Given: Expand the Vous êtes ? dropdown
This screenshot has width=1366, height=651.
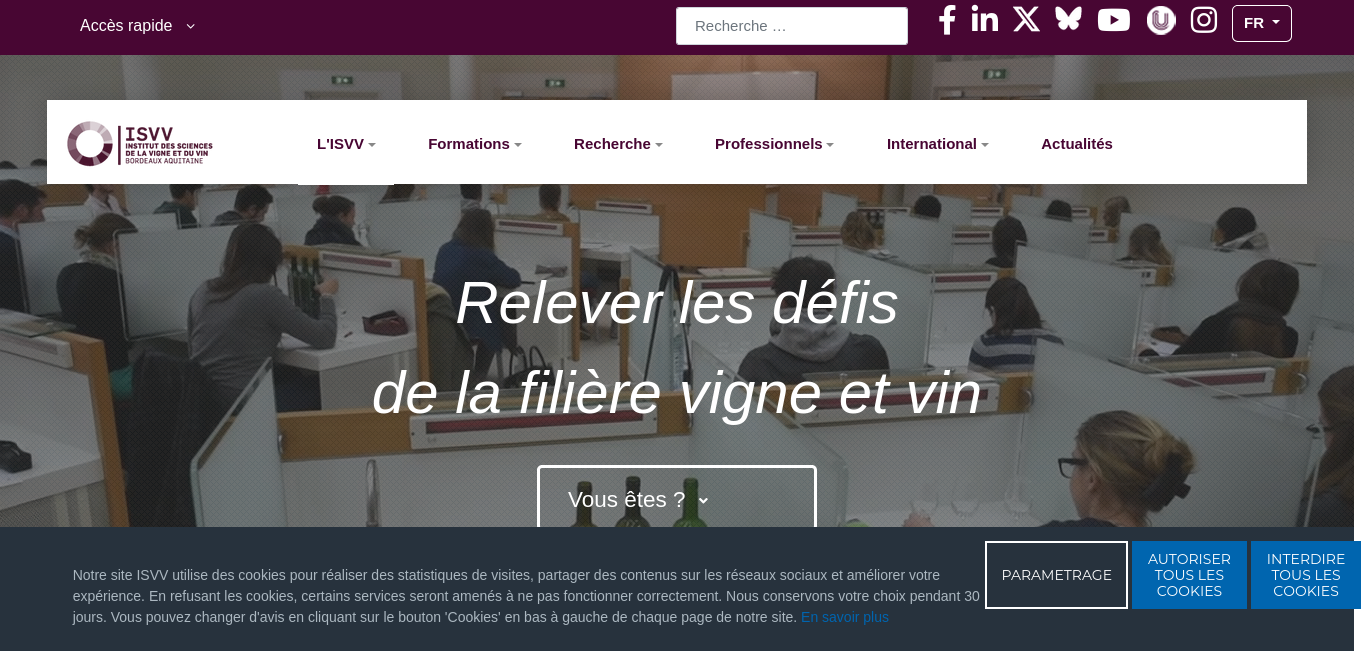Looking at the screenshot, I should click(677, 499).
